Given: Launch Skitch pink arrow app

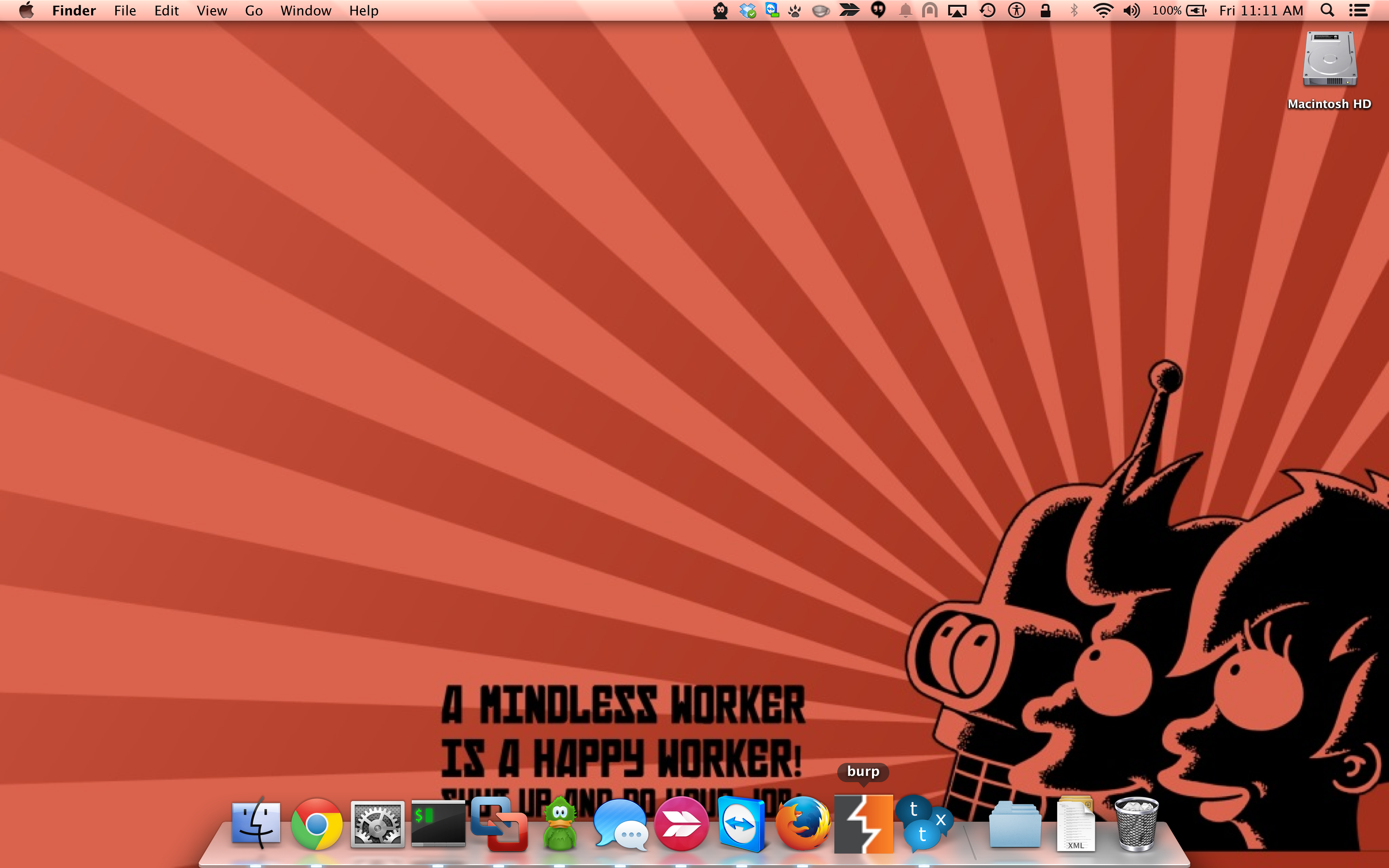Looking at the screenshot, I should coord(681,825).
